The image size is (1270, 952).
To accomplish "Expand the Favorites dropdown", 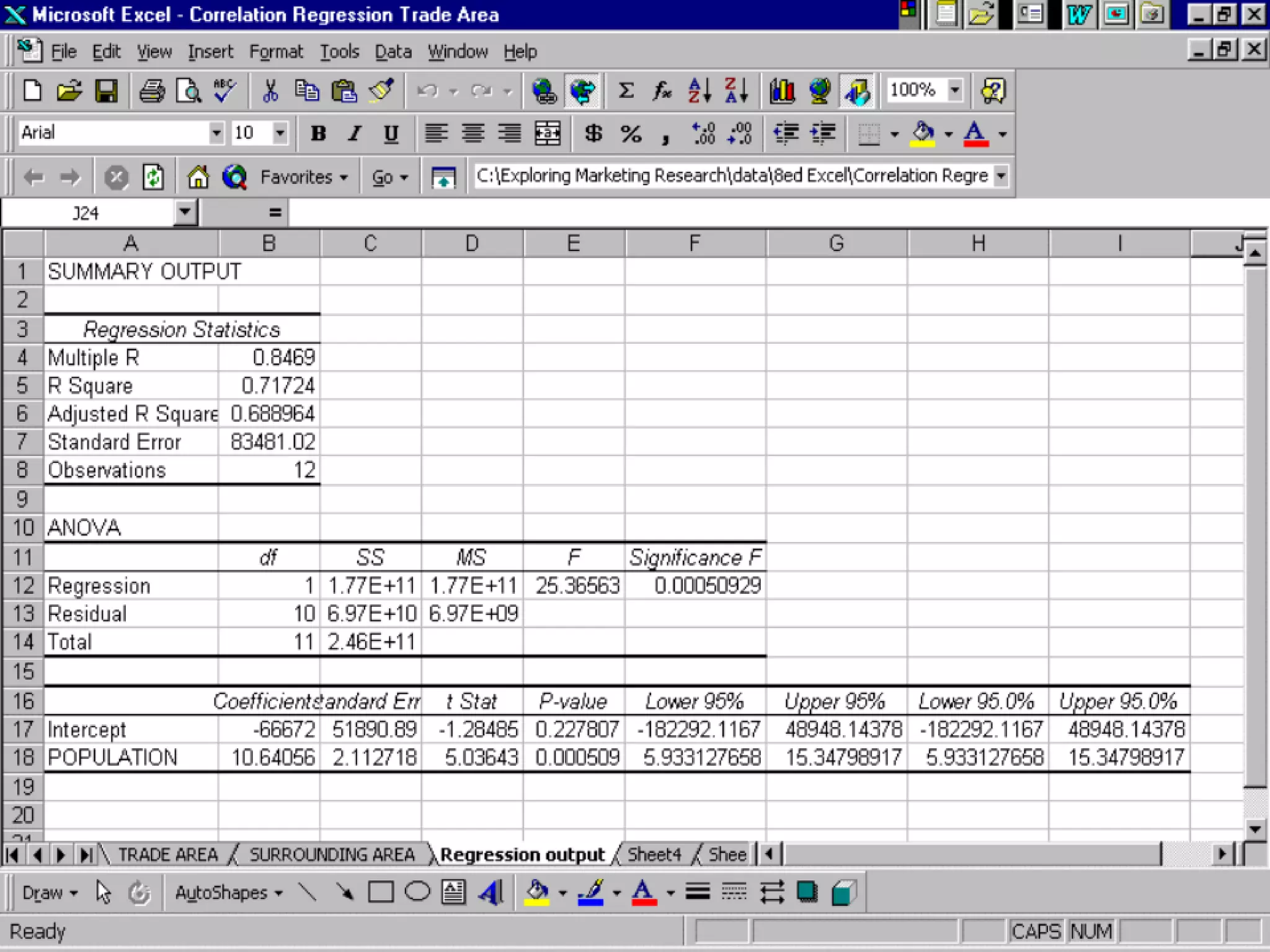I will [304, 177].
